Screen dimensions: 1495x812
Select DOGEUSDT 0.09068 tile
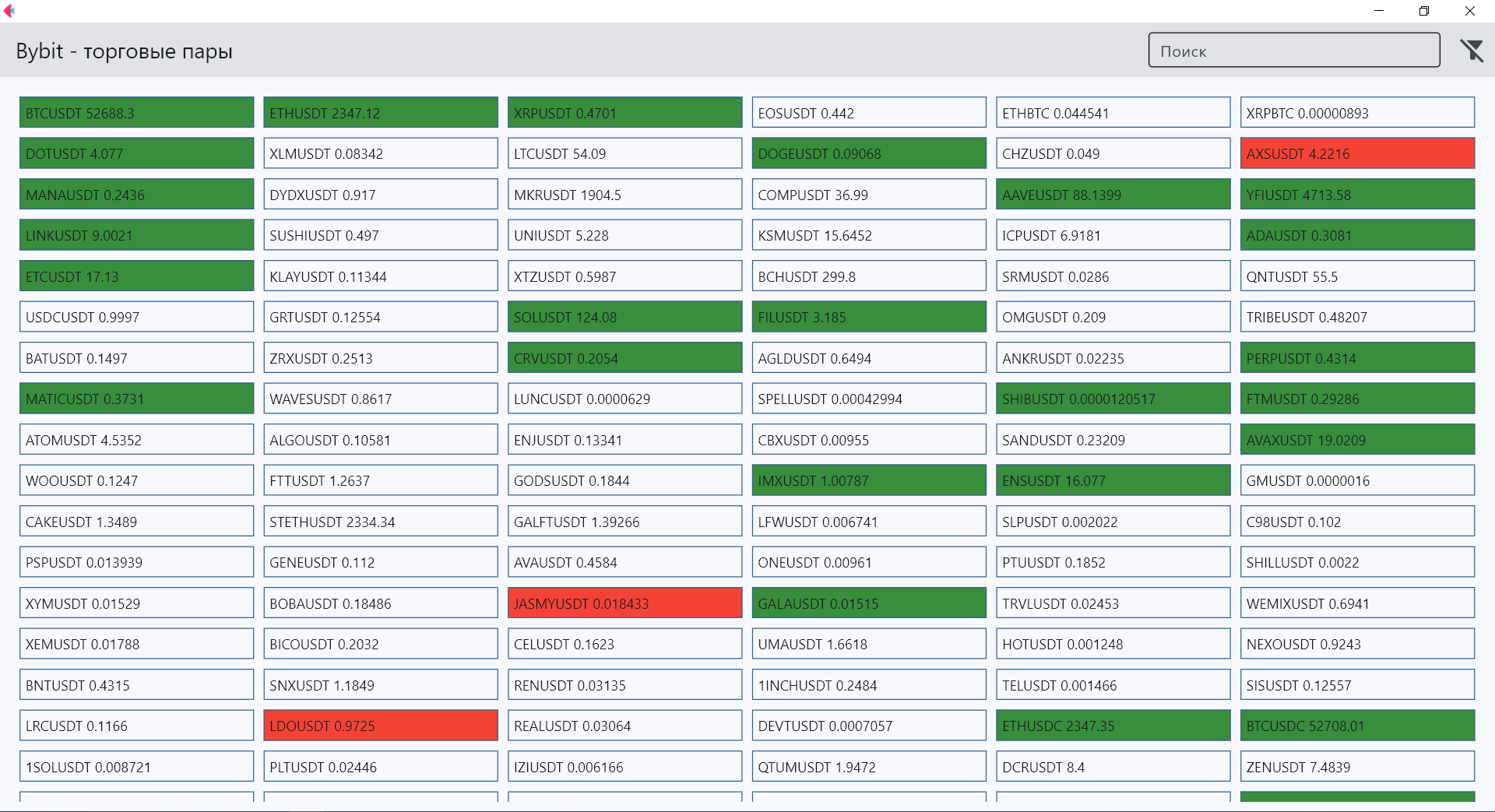(x=869, y=153)
